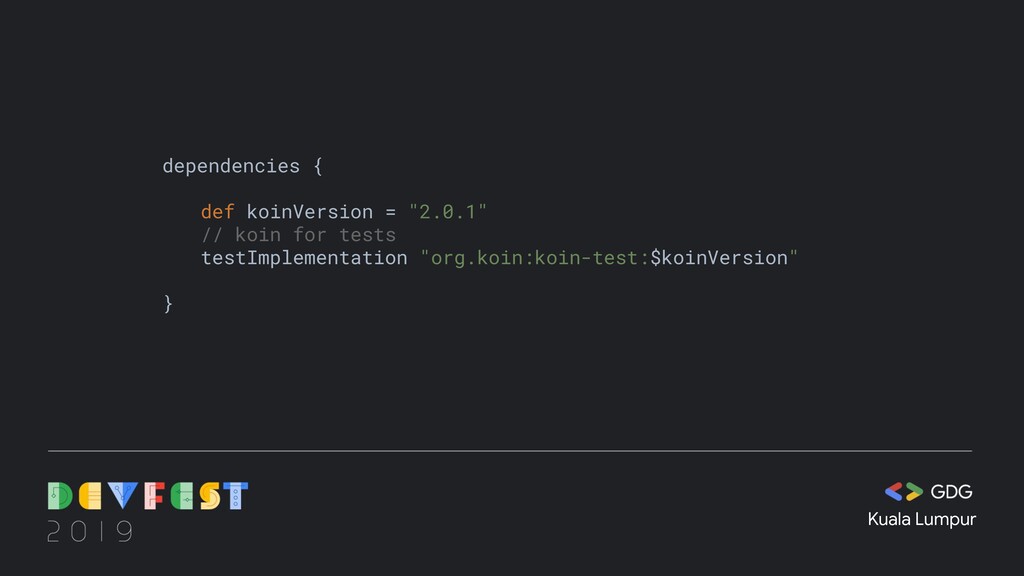Click the dependencies keyword in code
This screenshot has width=1024, height=576.
pos(231,166)
